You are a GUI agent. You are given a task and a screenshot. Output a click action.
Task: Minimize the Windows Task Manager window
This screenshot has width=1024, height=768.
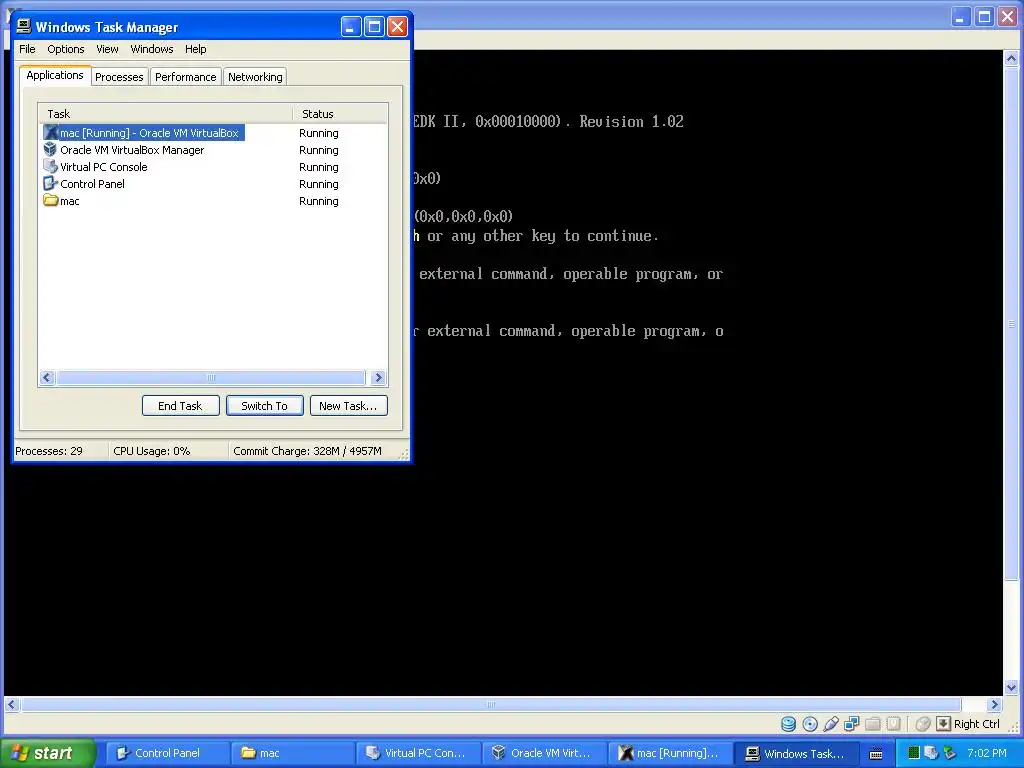(351, 27)
